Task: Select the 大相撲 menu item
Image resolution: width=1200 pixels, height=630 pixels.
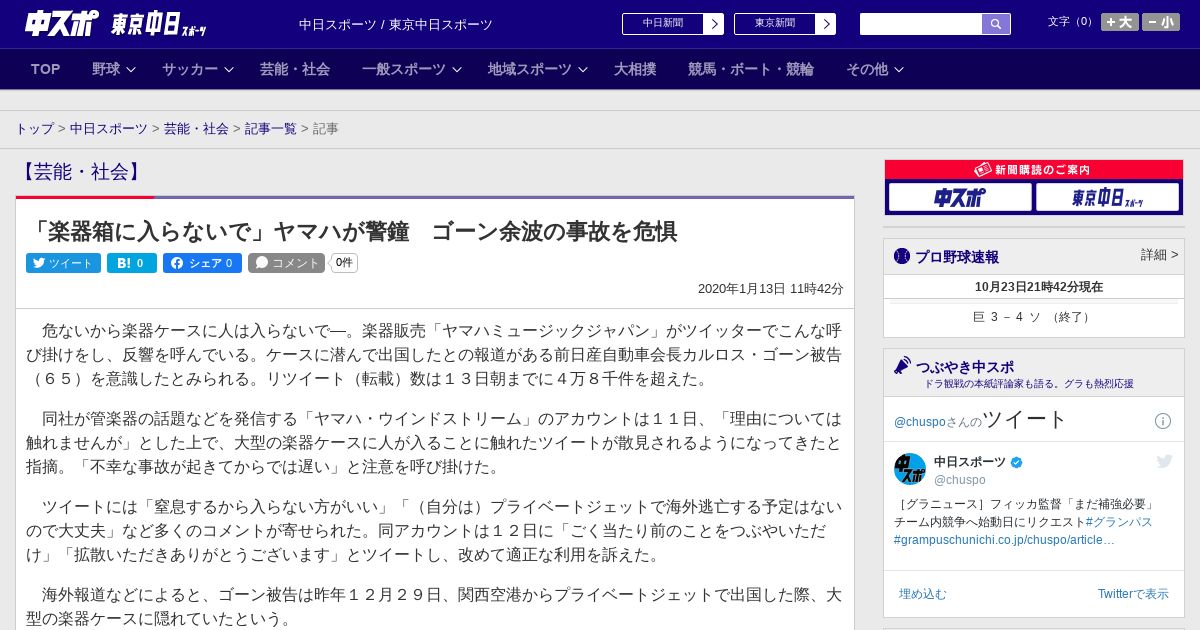Action: point(635,69)
